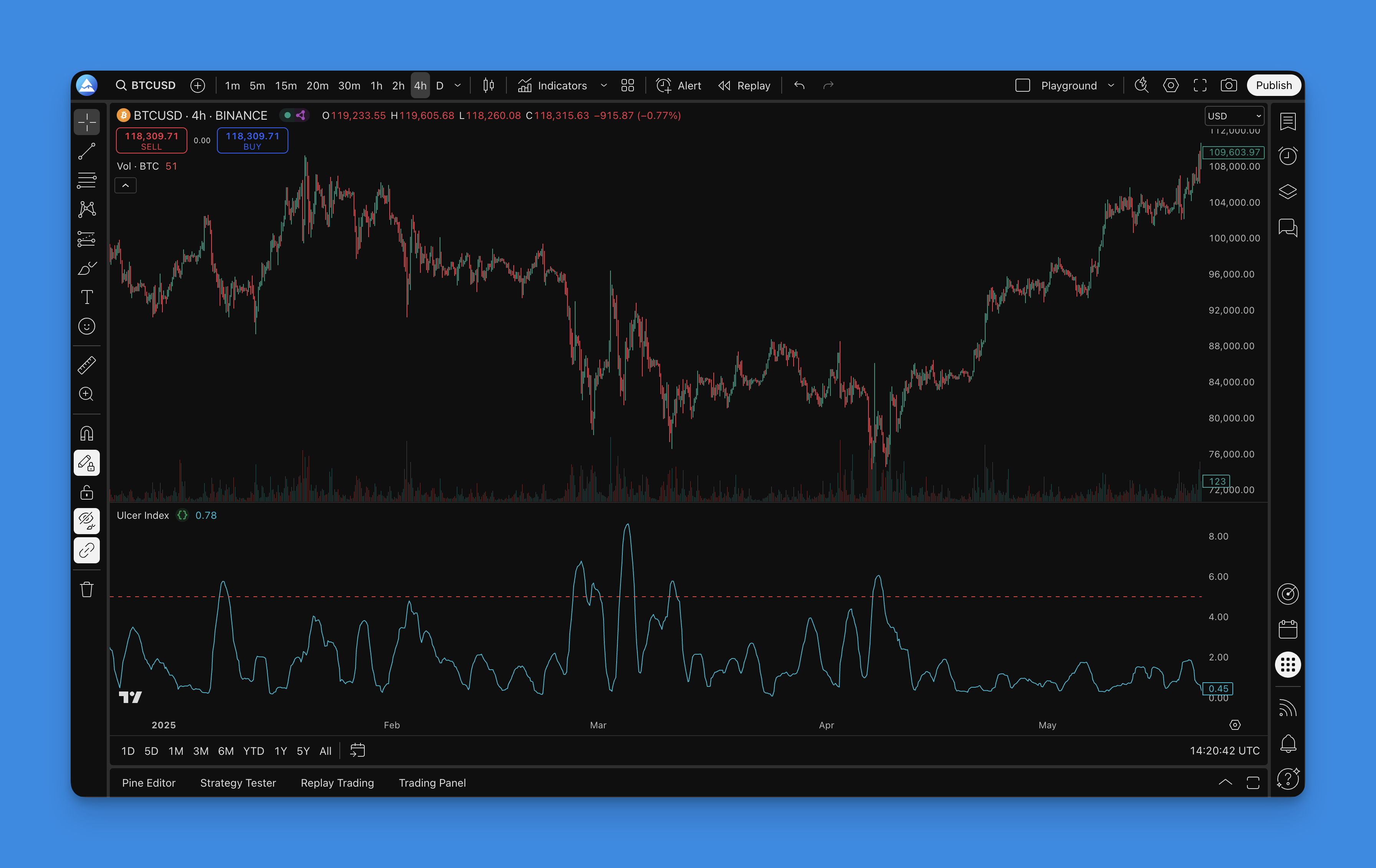The width and height of the screenshot is (1376, 868).
Task: Open the layout grid selector
Action: tap(628, 86)
